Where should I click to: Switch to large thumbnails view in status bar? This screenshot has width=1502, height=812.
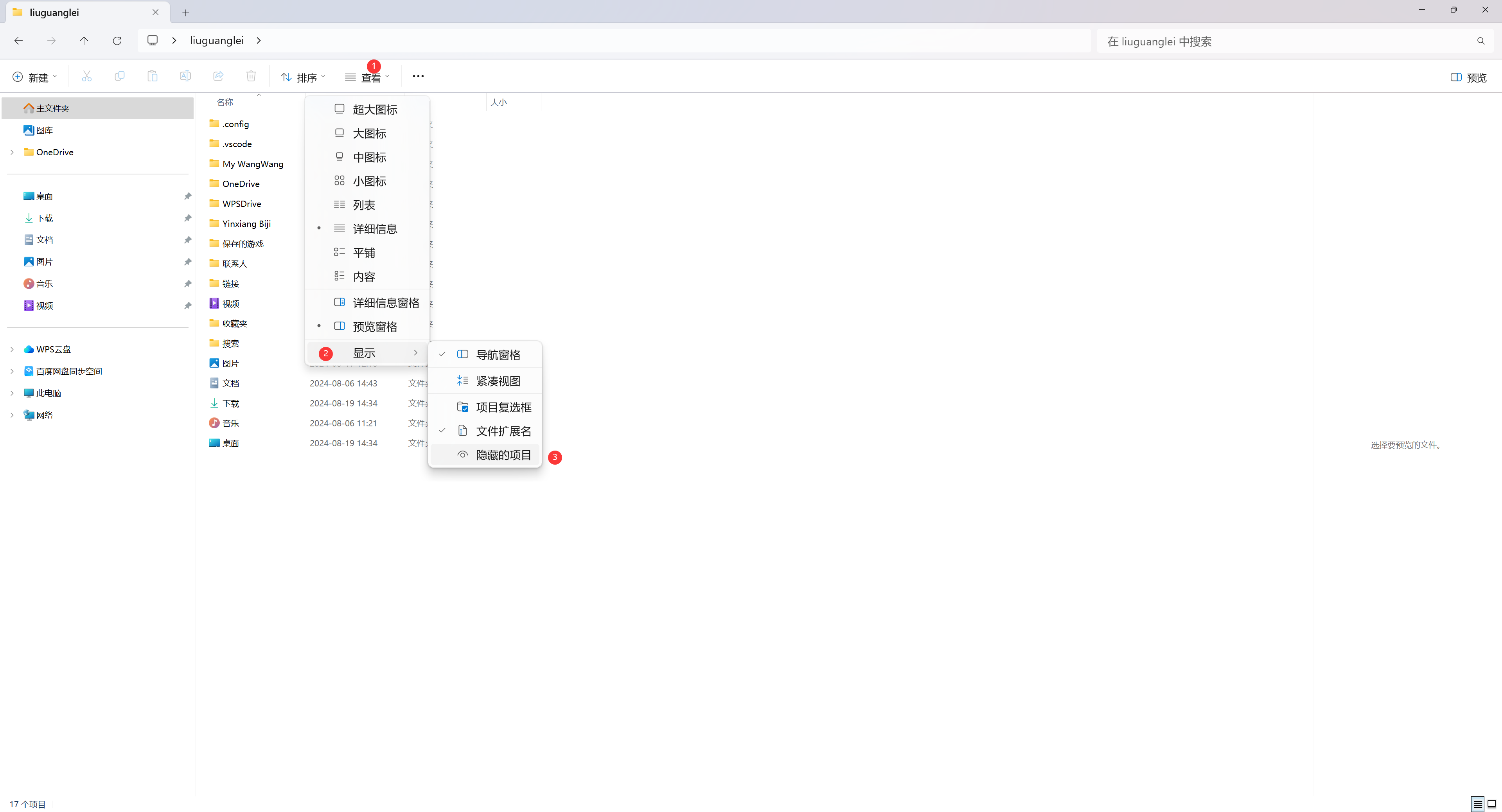tap(1491, 804)
